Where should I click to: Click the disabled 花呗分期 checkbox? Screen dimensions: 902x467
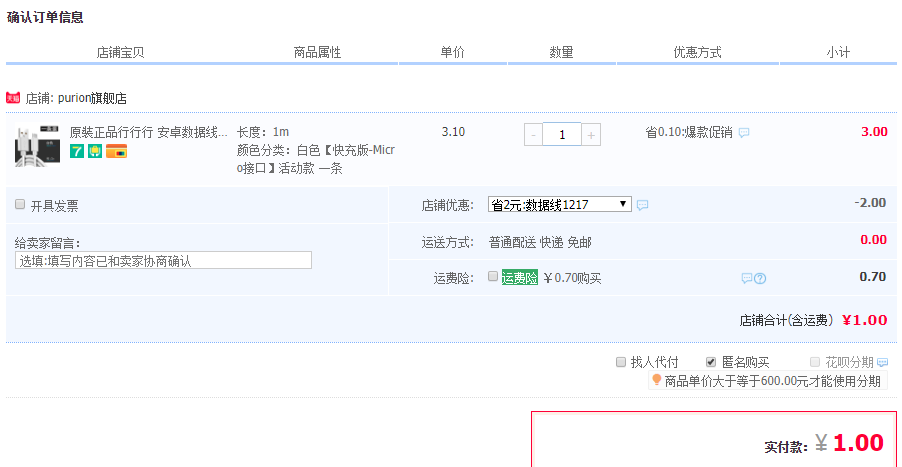[815, 362]
